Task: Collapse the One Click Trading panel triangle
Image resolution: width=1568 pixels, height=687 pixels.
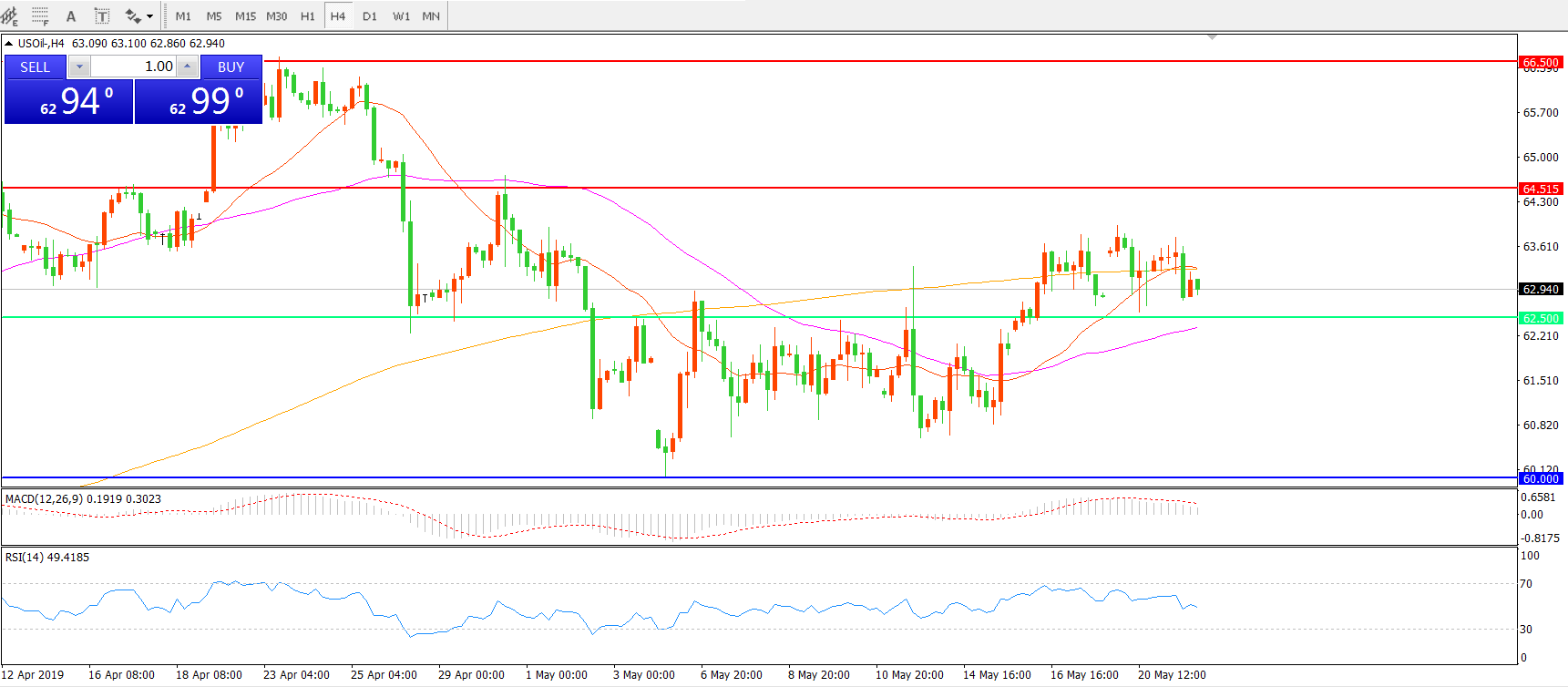Action: point(9,43)
